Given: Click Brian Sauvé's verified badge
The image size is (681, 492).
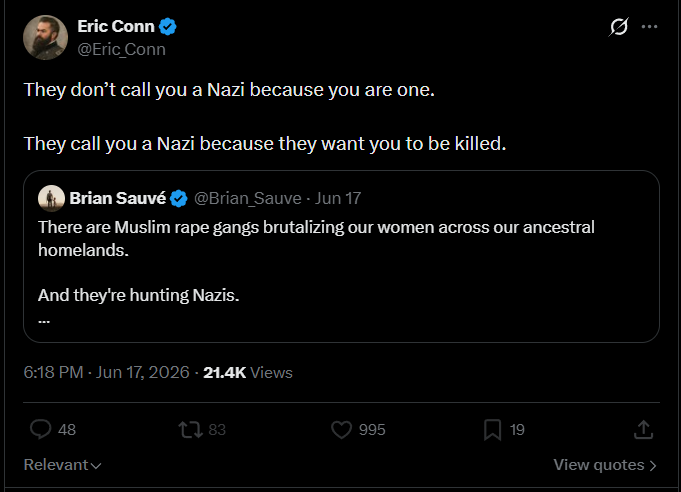Looking at the screenshot, I should [179, 198].
